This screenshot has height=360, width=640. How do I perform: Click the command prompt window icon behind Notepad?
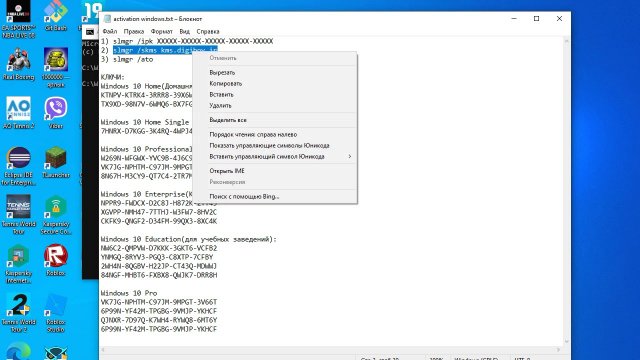(90, 32)
